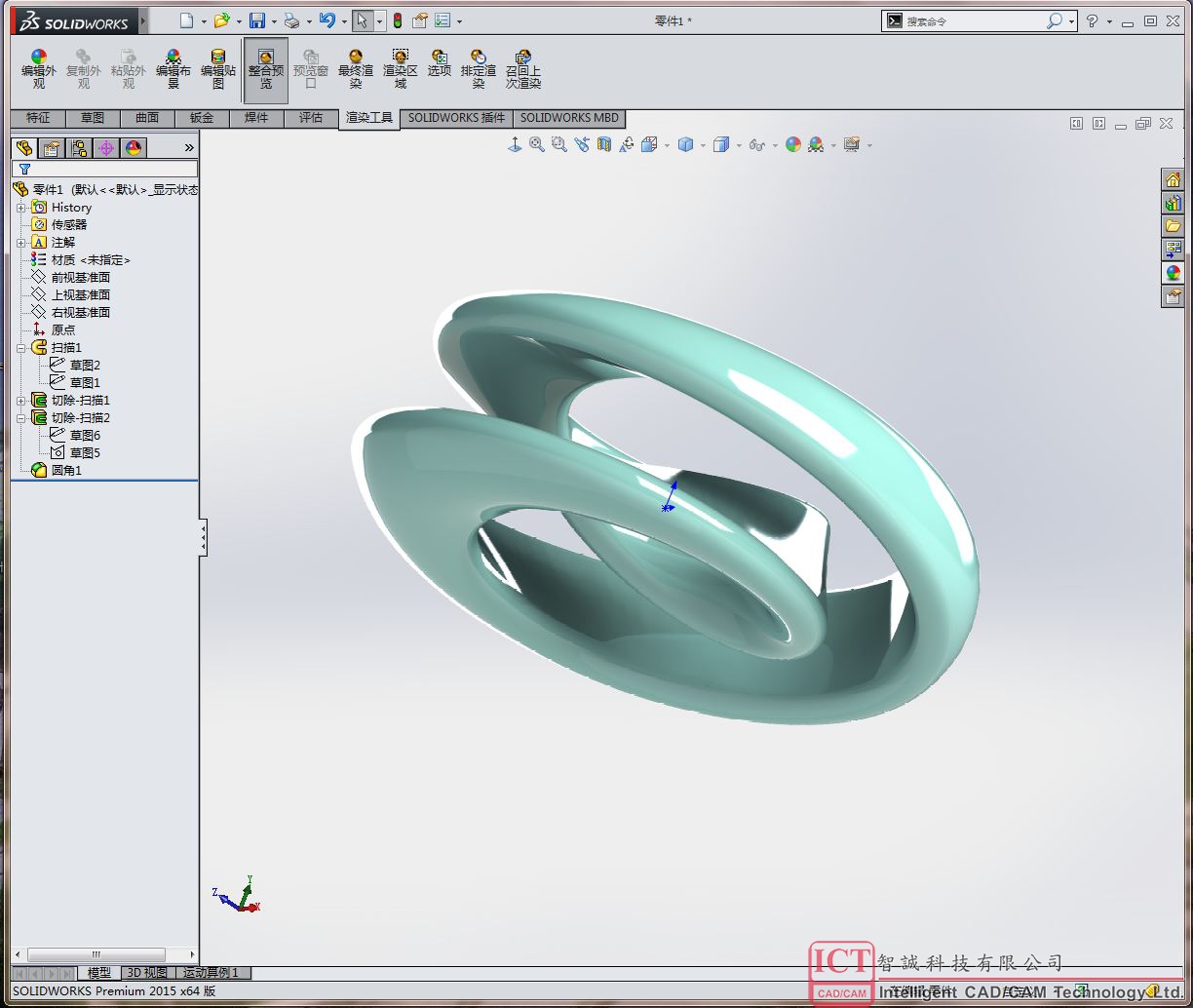Click the Save icon in top toolbar
The image size is (1193, 1008).
[256, 20]
